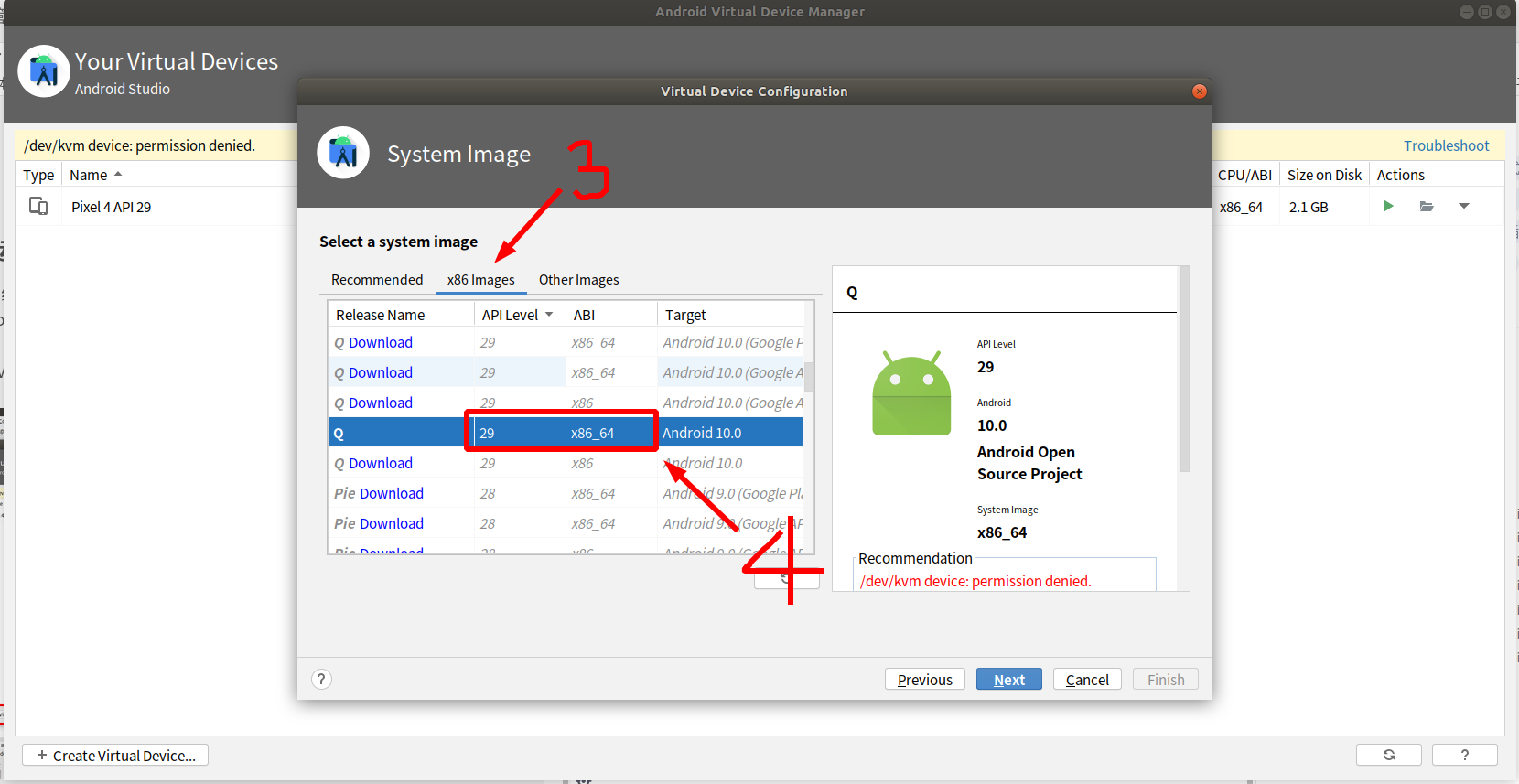Click the Size on Disk column header
The width and height of the screenshot is (1519, 784).
click(x=1324, y=175)
